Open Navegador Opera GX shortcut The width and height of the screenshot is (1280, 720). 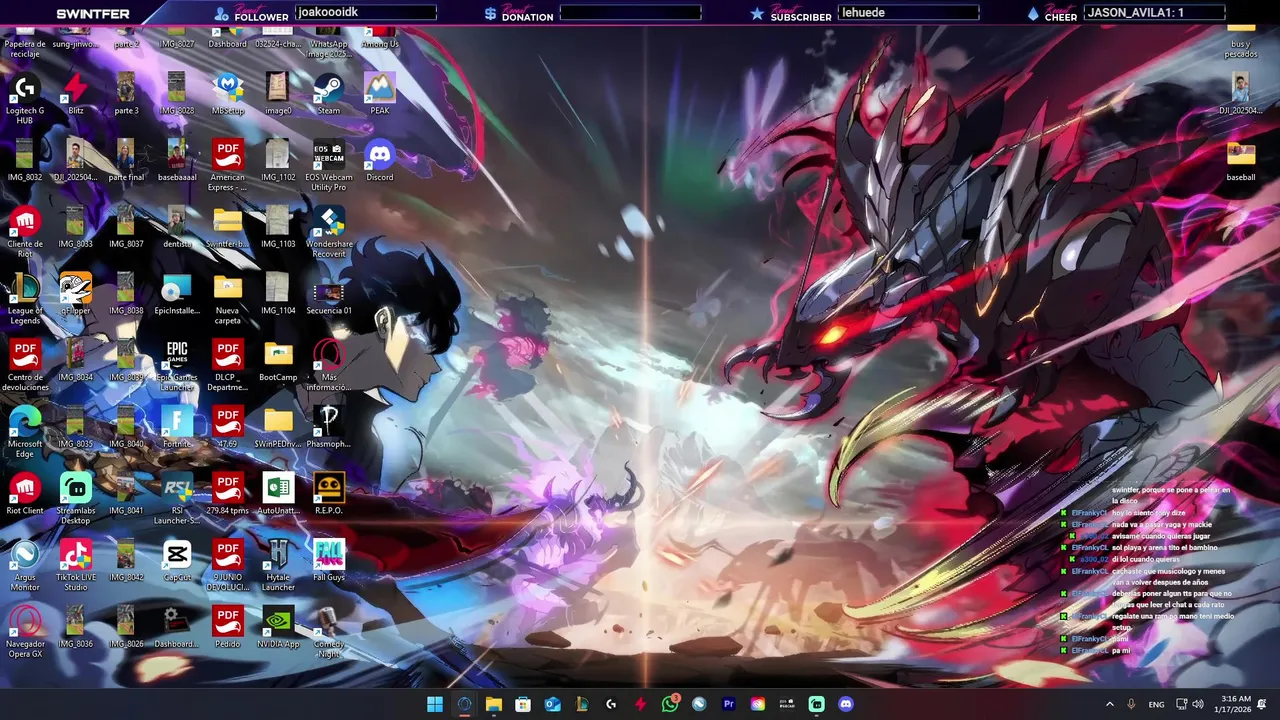25,632
